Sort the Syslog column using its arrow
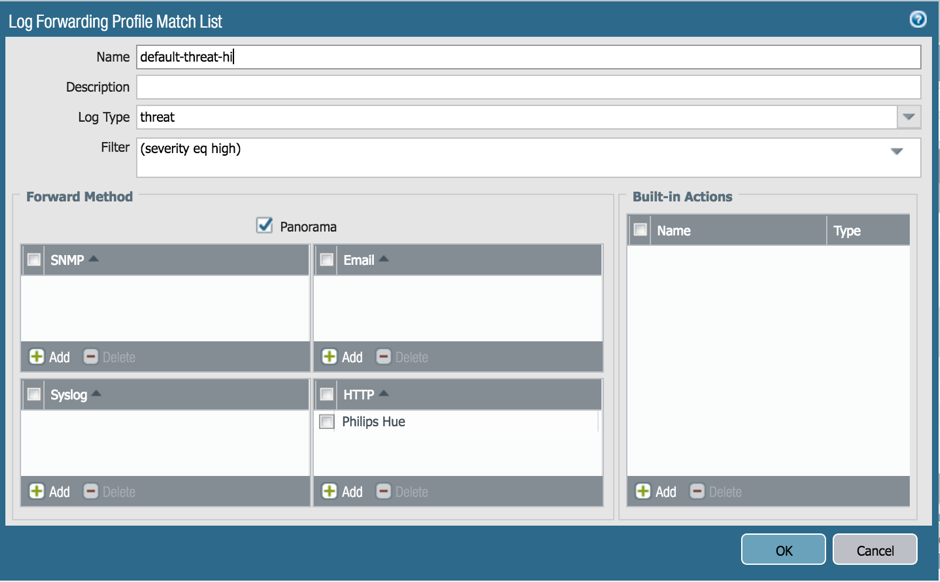Image resolution: width=940 pixels, height=582 pixels. 97,394
